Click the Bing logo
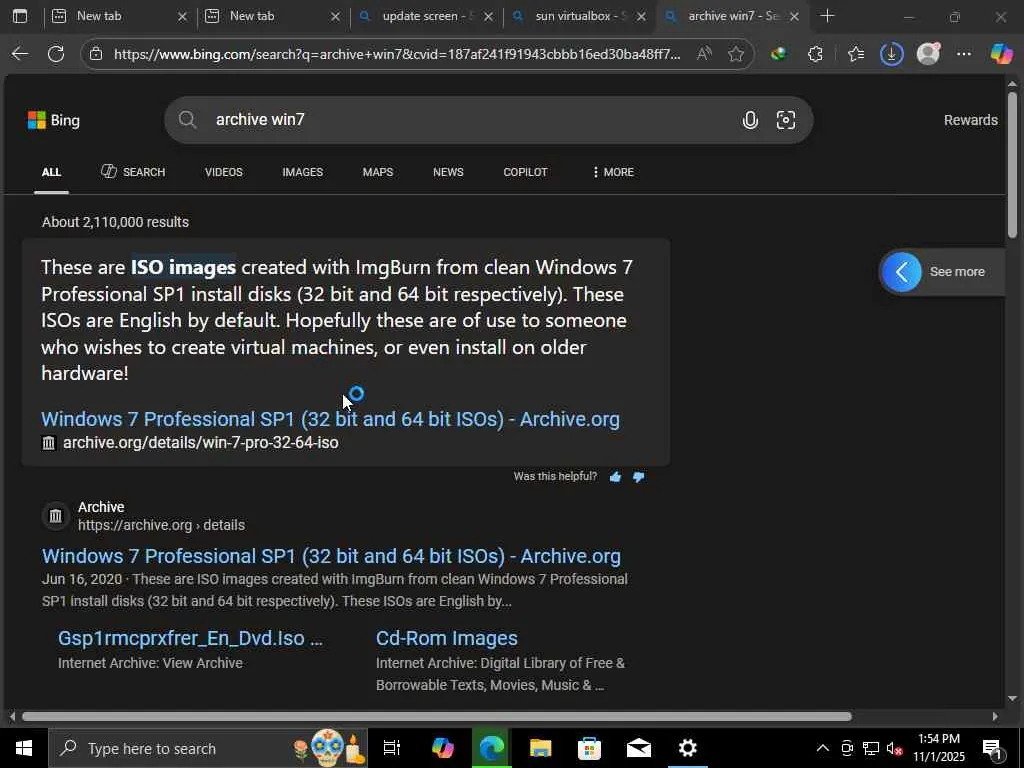The width and height of the screenshot is (1024, 768). [x=54, y=120]
